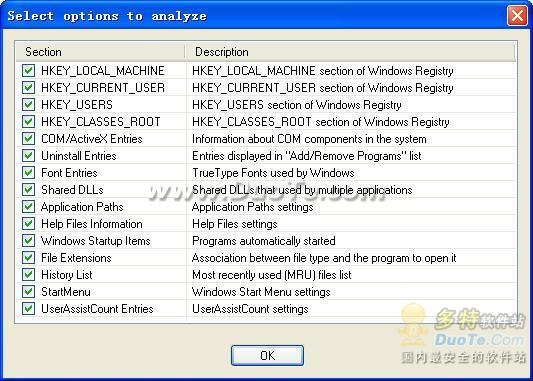Toggle the Help Files Information checkbox
533x381 pixels.
point(29,224)
